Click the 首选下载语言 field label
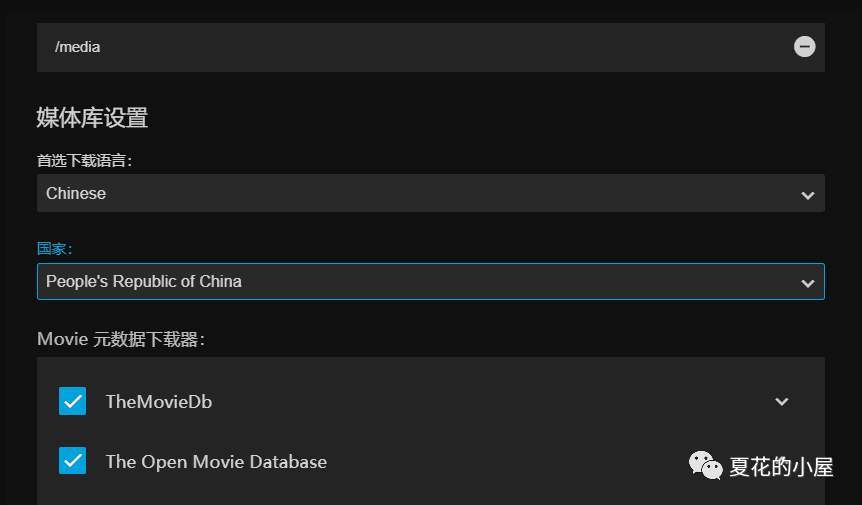Viewport: 862px width, 505px height. [x=84, y=160]
